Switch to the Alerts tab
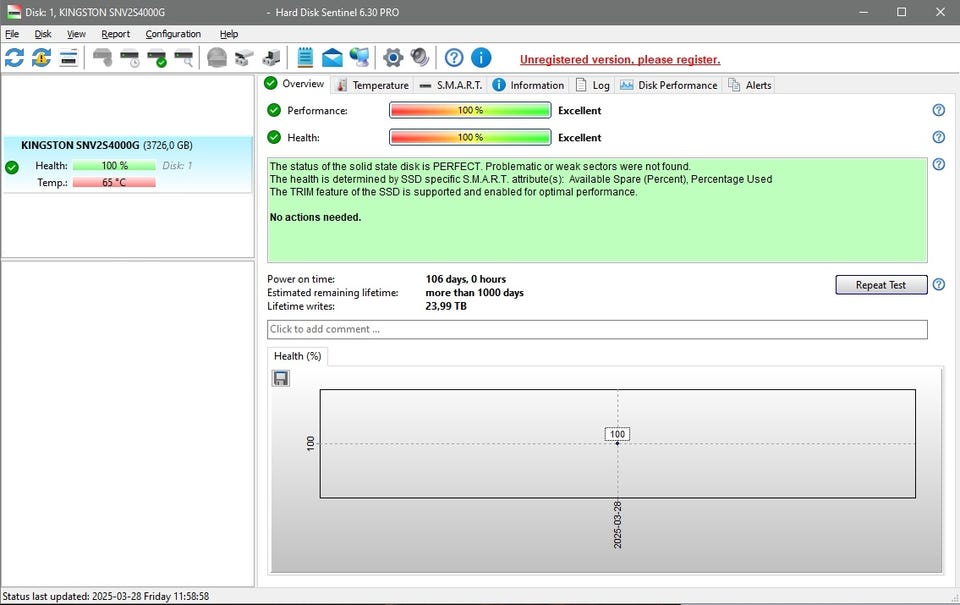 [750, 85]
